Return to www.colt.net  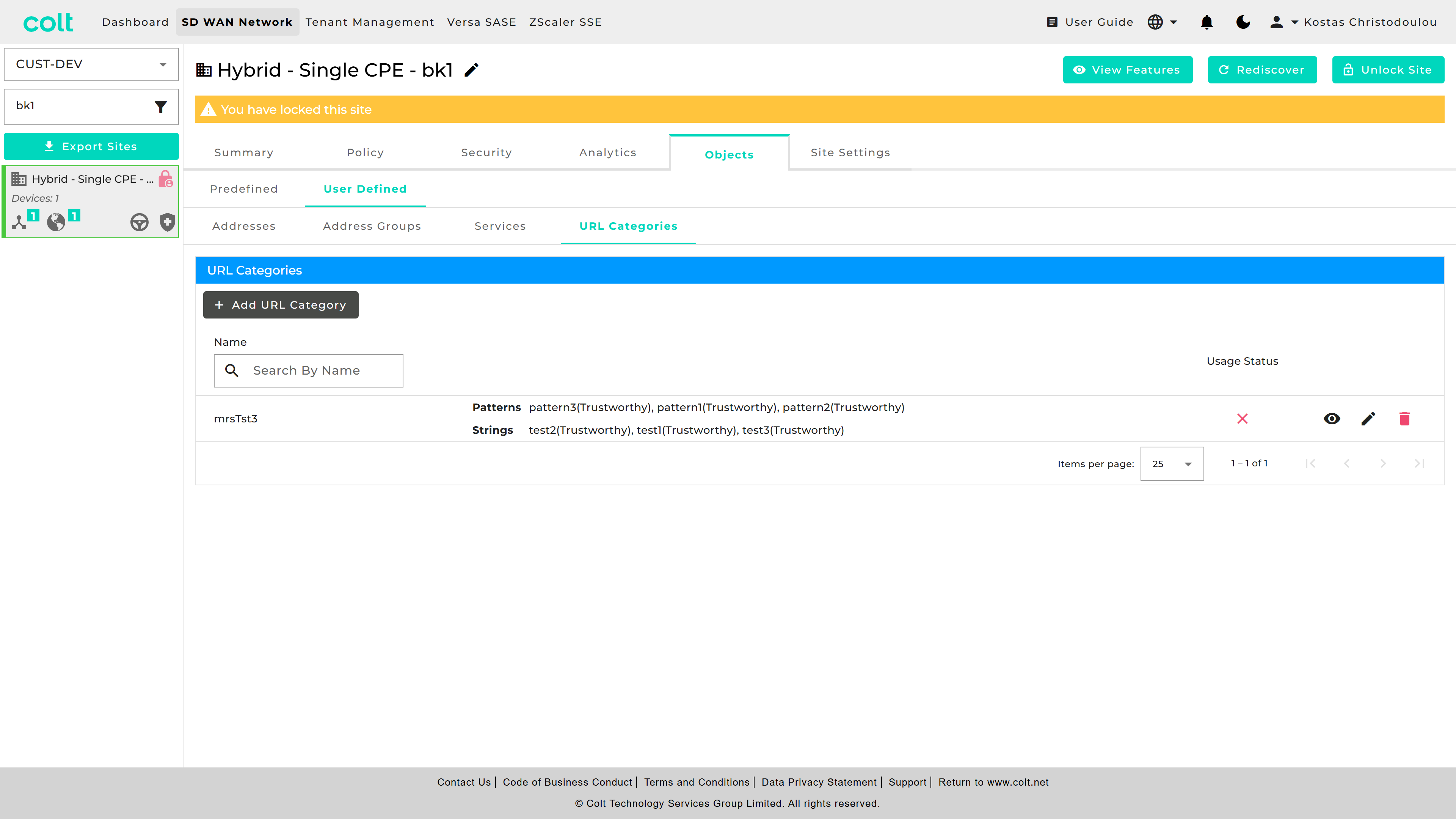pos(993,782)
